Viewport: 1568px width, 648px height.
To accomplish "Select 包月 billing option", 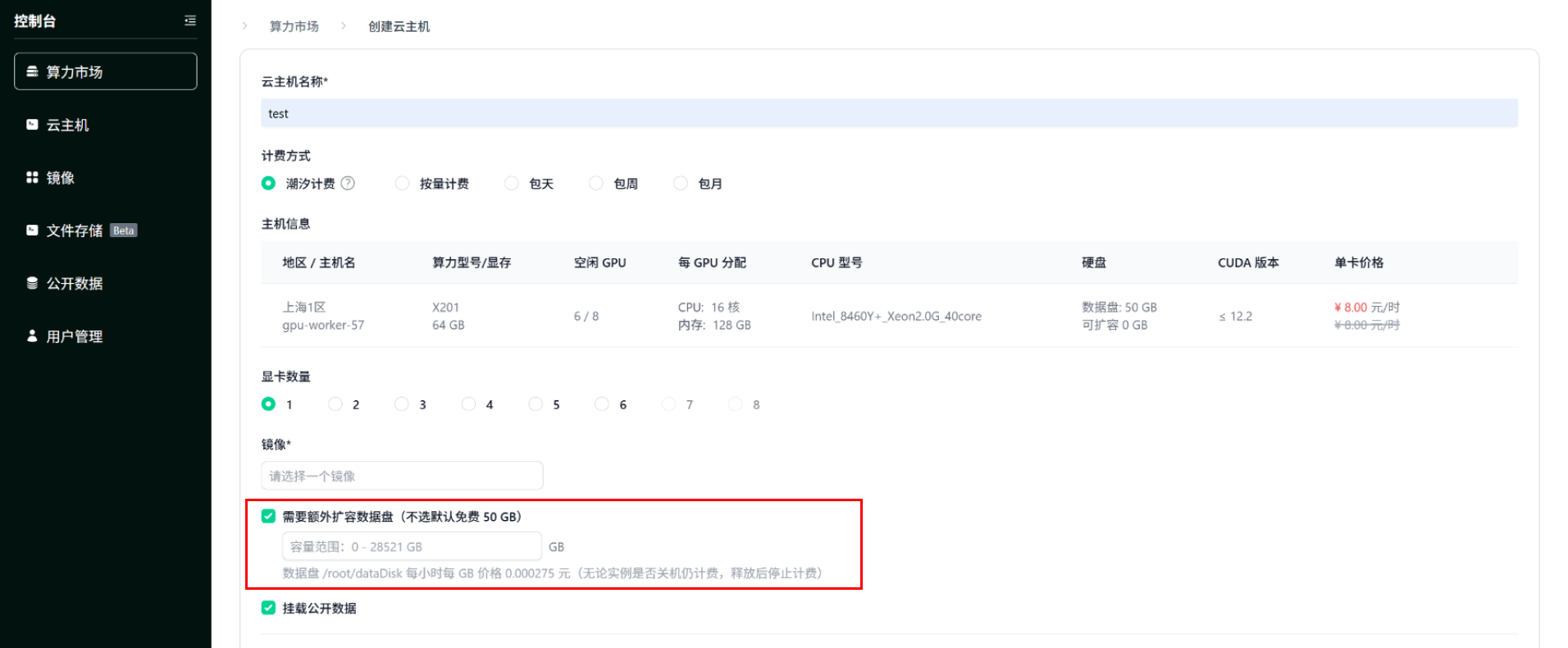I will [681, 183].
